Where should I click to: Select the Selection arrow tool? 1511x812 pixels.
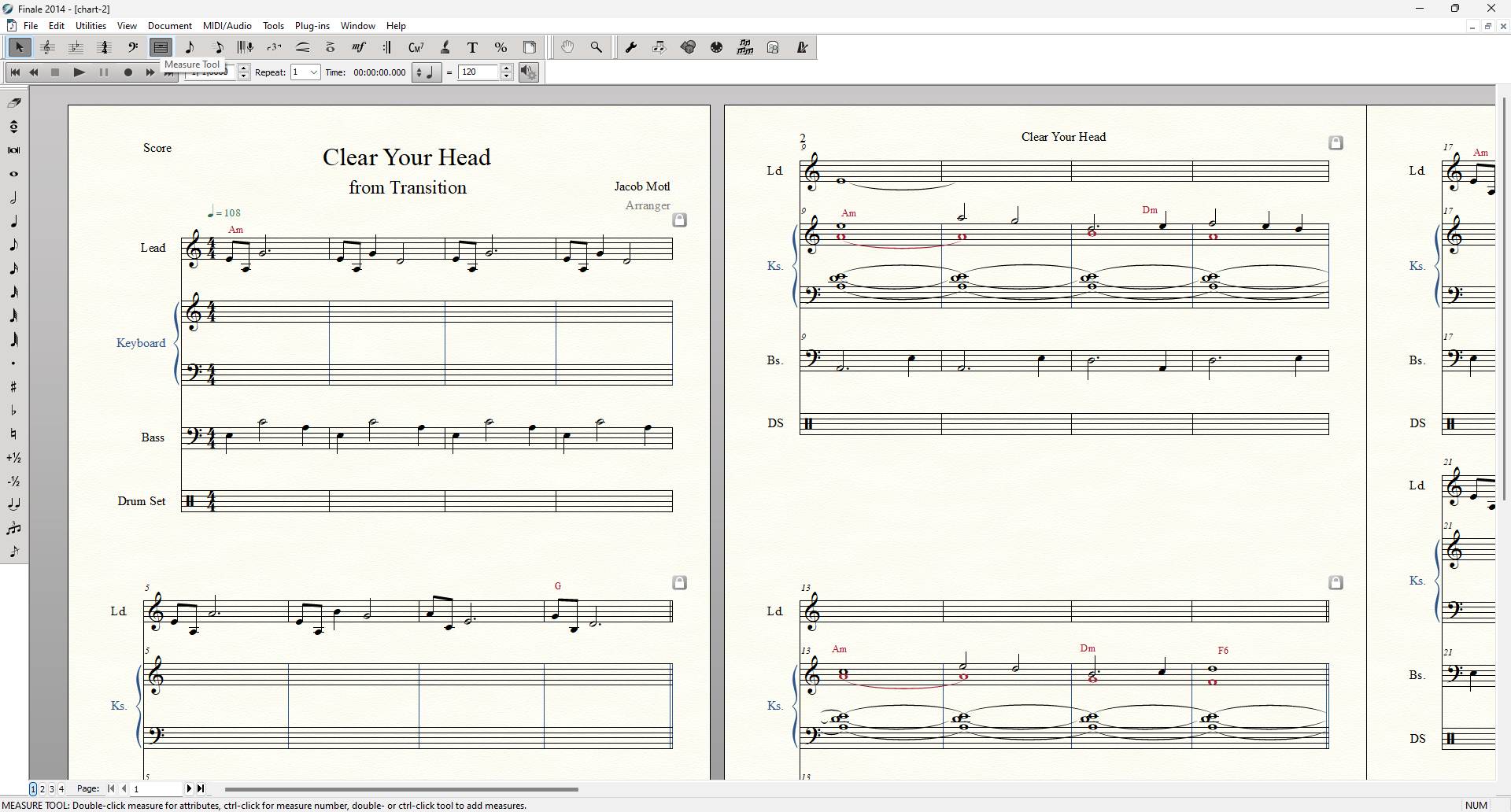pos(19,48)
